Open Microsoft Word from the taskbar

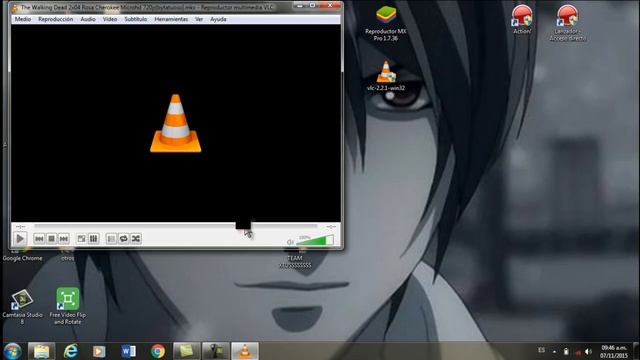pyautogui.click(x=129, y=351)
